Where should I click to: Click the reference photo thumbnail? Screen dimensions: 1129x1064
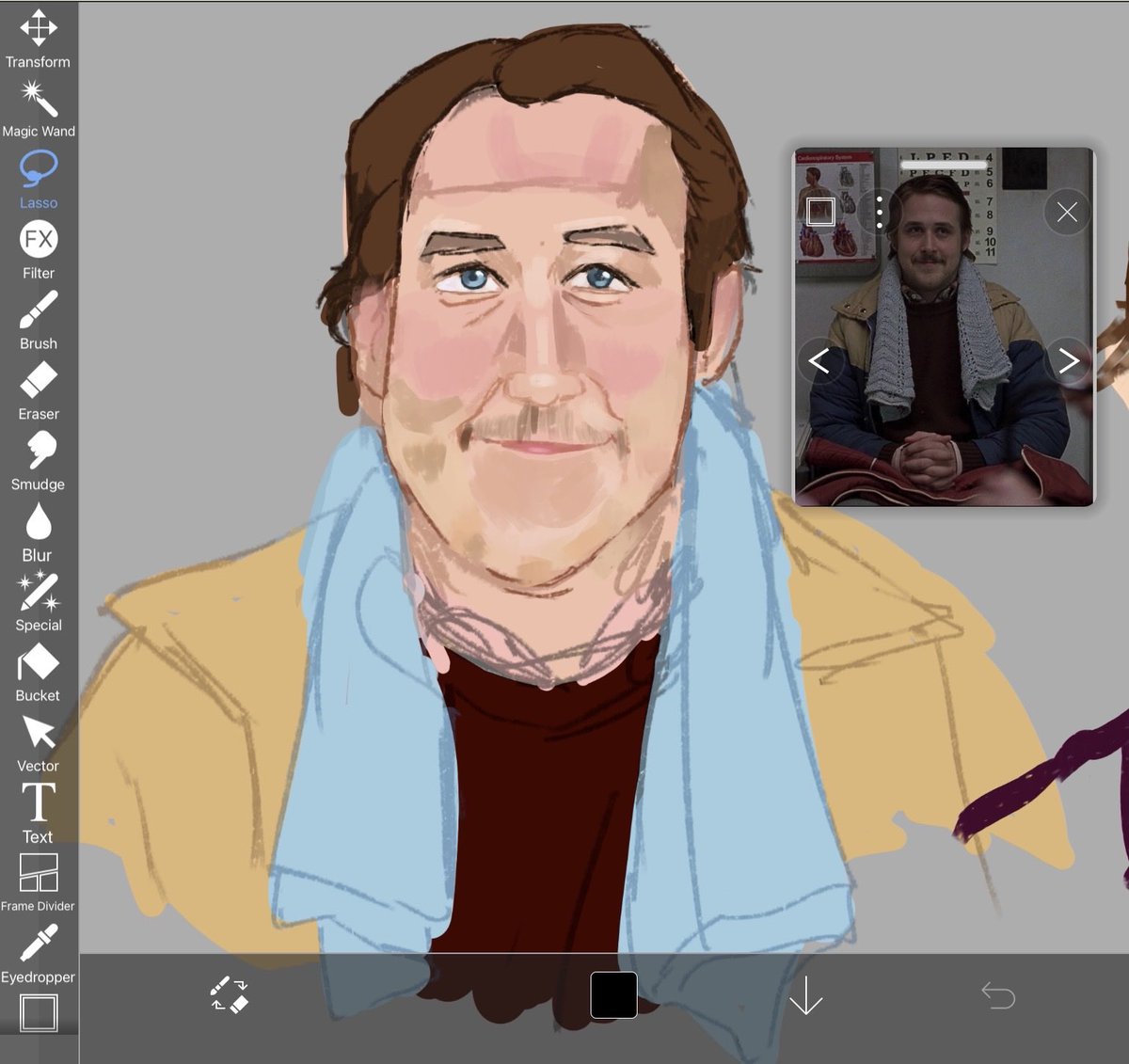(945, 326)
